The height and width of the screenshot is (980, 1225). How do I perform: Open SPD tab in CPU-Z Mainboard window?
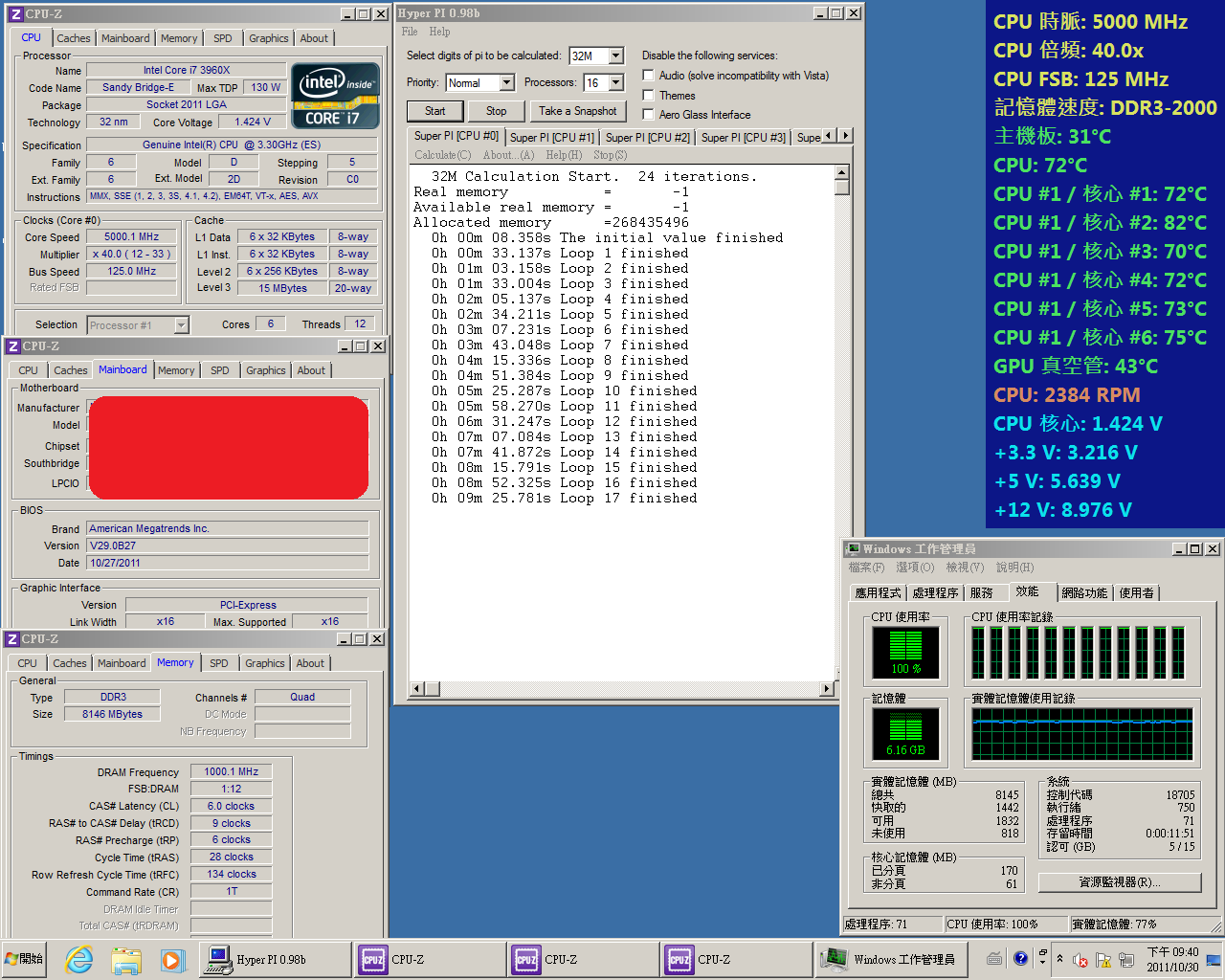tap(220, 370)
